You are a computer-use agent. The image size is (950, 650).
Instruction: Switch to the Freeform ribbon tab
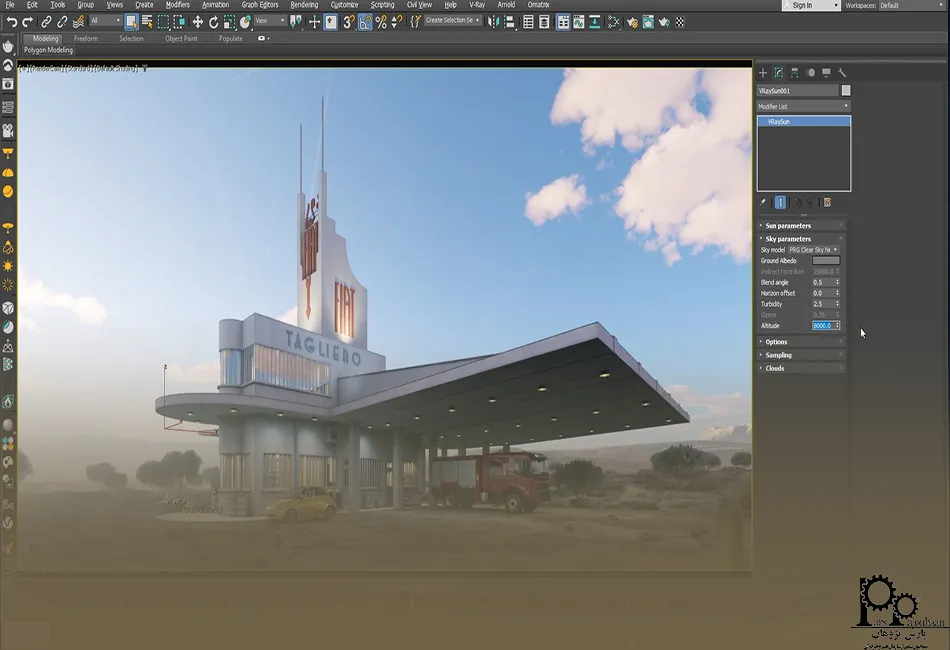tap(85, 39)
